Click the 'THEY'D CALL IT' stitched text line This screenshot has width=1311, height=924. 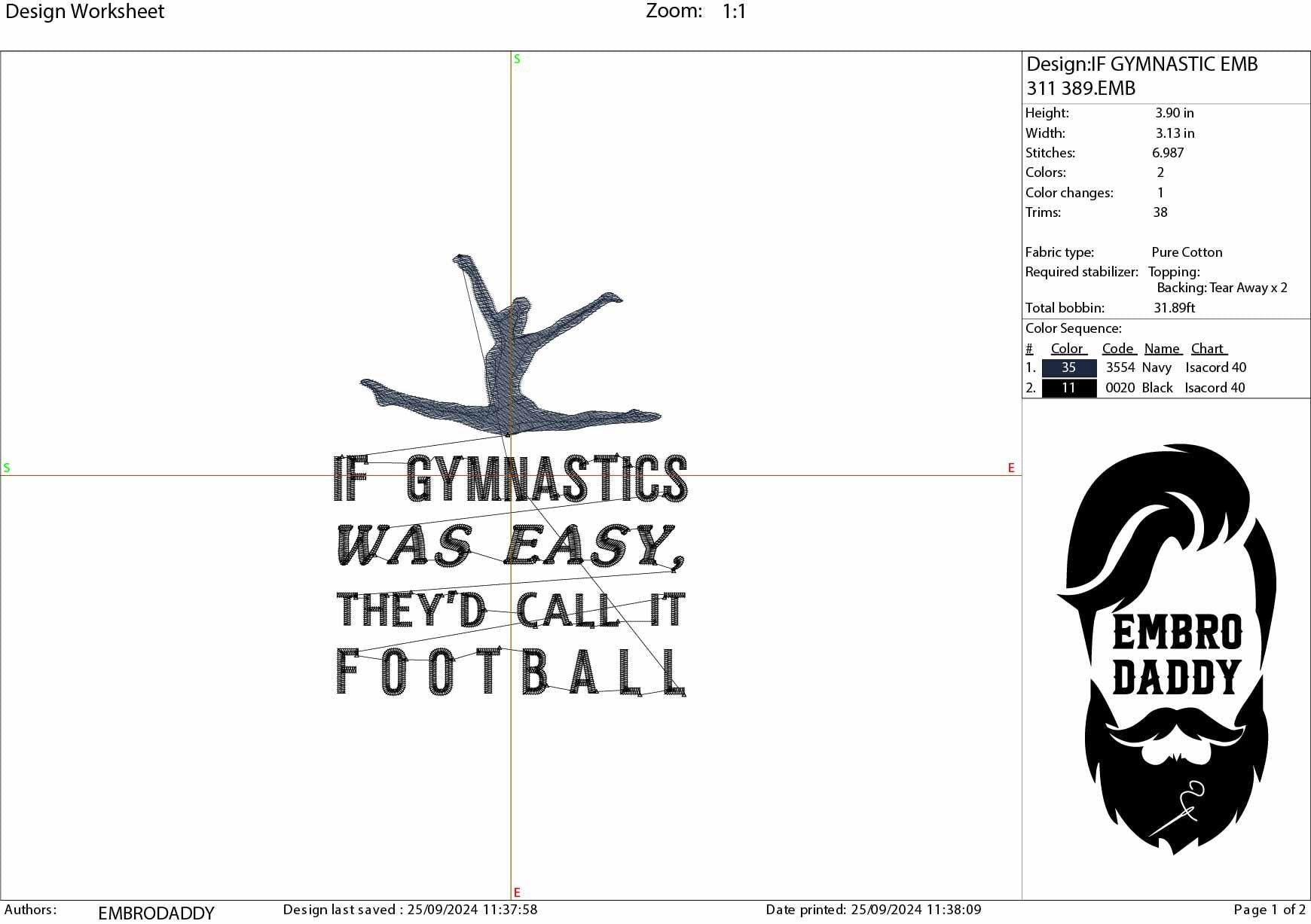[510, 610]
